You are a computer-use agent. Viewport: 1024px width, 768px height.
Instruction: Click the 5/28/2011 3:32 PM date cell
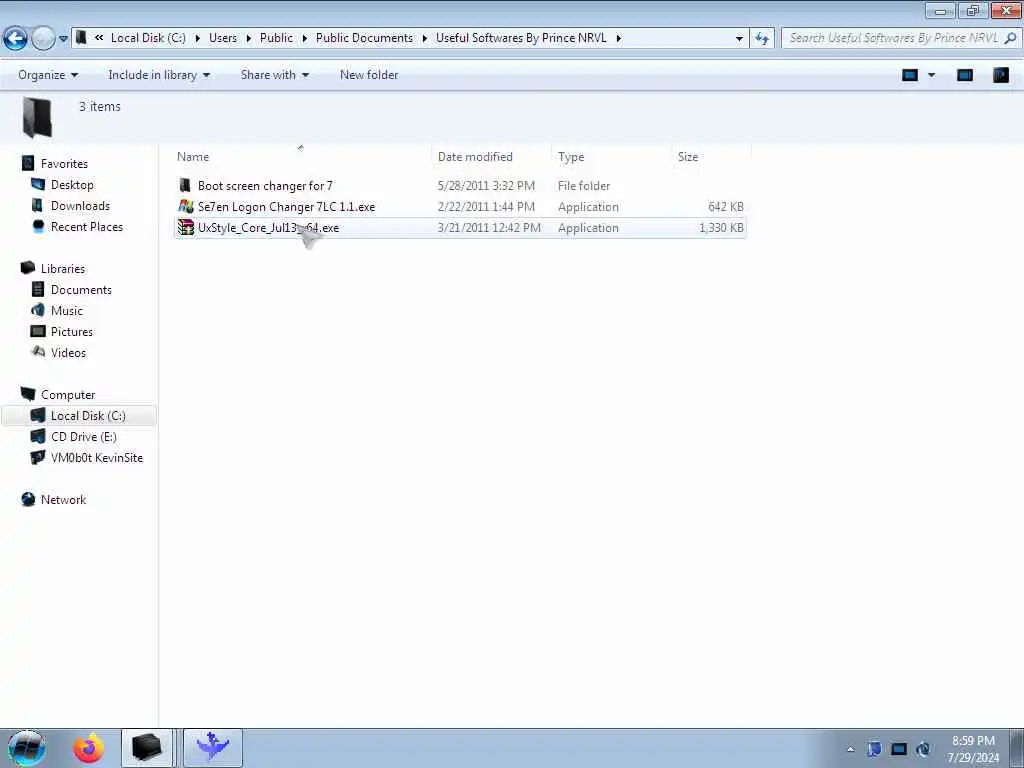click(486, 186)
